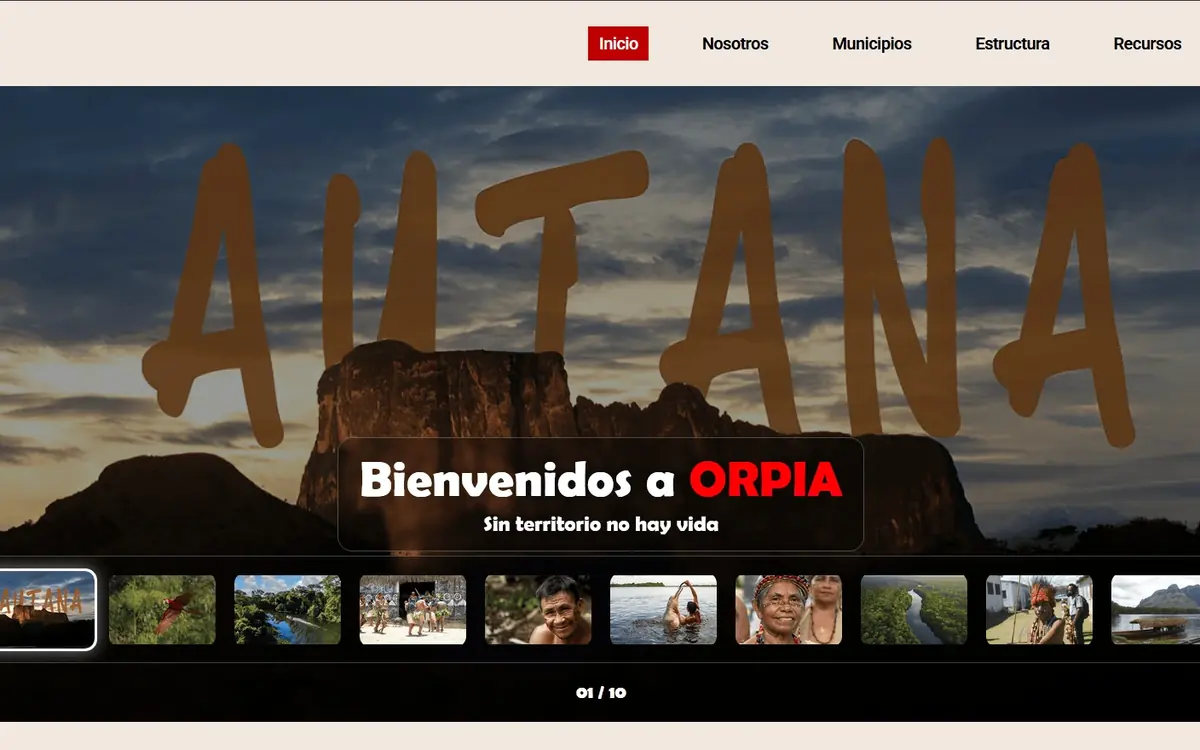The height and width of the screenshot is (750, 1200).
Task: Open the Inicio menu item
Action: [618, 44]
